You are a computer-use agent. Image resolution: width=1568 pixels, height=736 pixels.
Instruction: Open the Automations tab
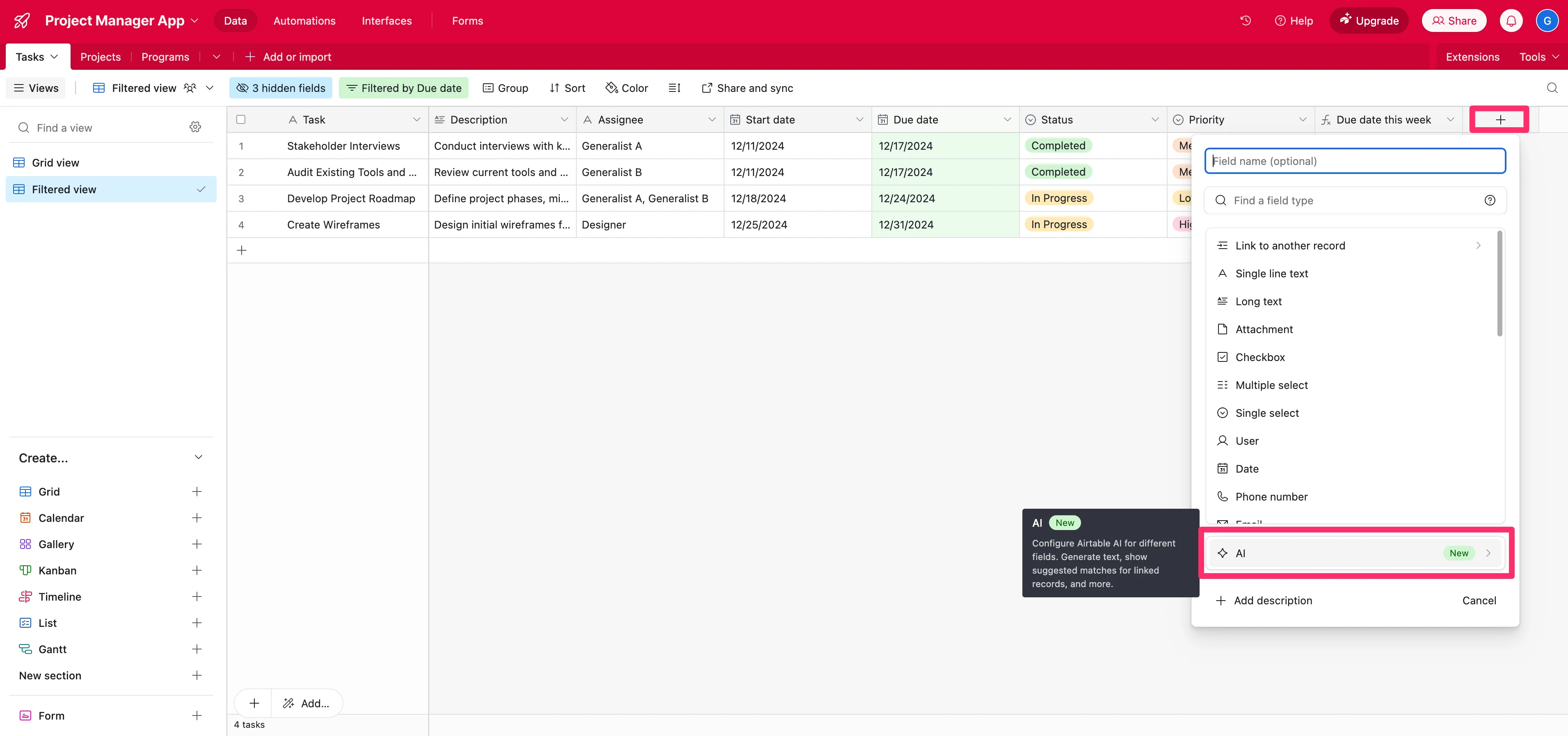coord(304,21)
